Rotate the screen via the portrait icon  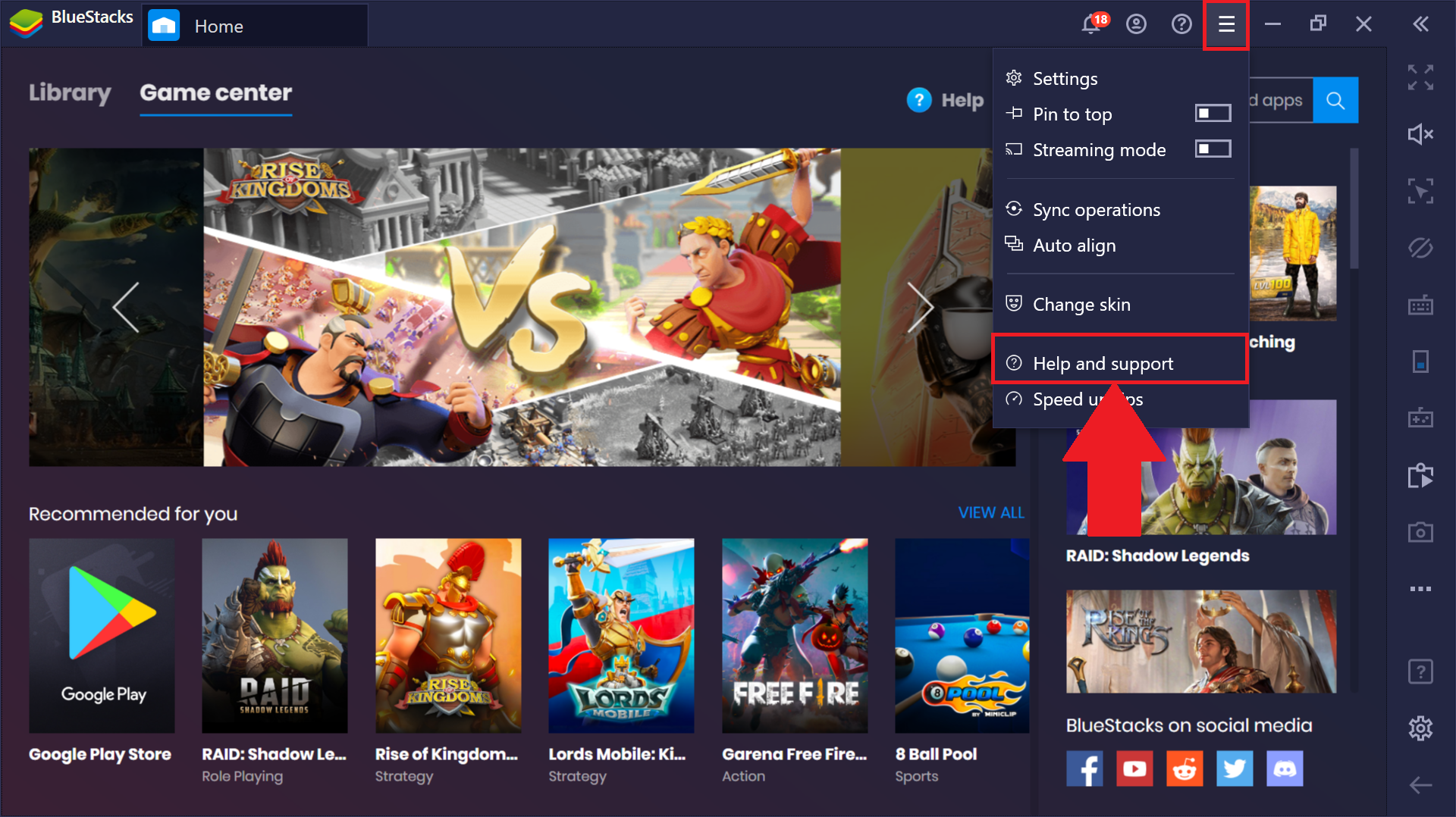tap(1420, 362)
